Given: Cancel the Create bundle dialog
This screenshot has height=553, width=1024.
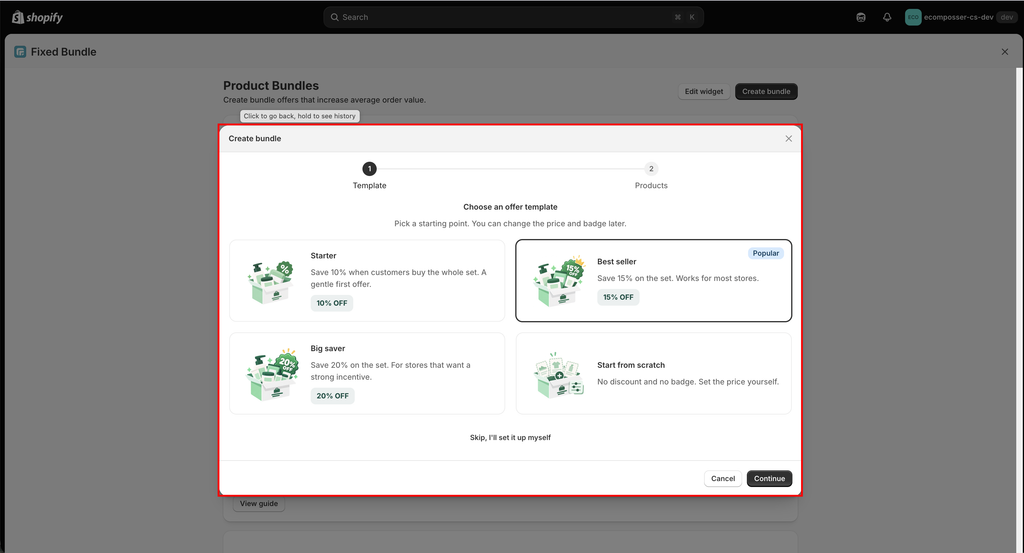Looking at the screenshot, I should tap(723, 479).
